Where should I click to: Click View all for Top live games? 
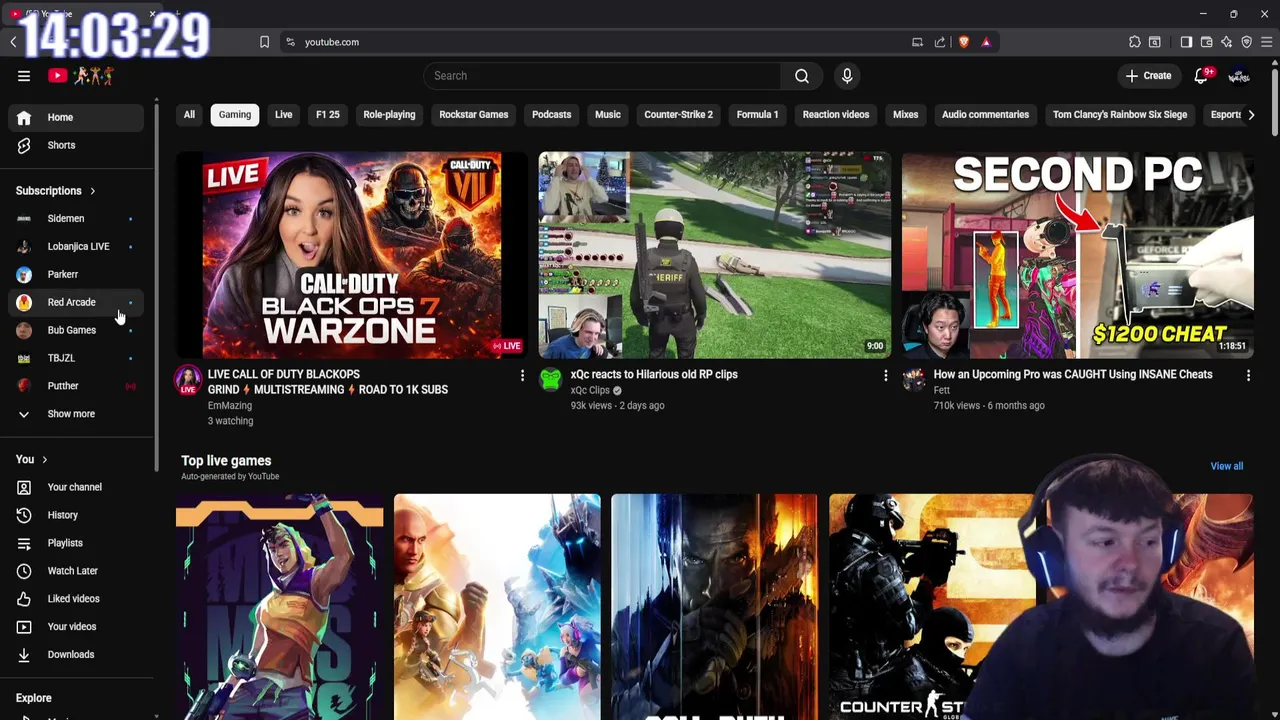click(1227, 466)
